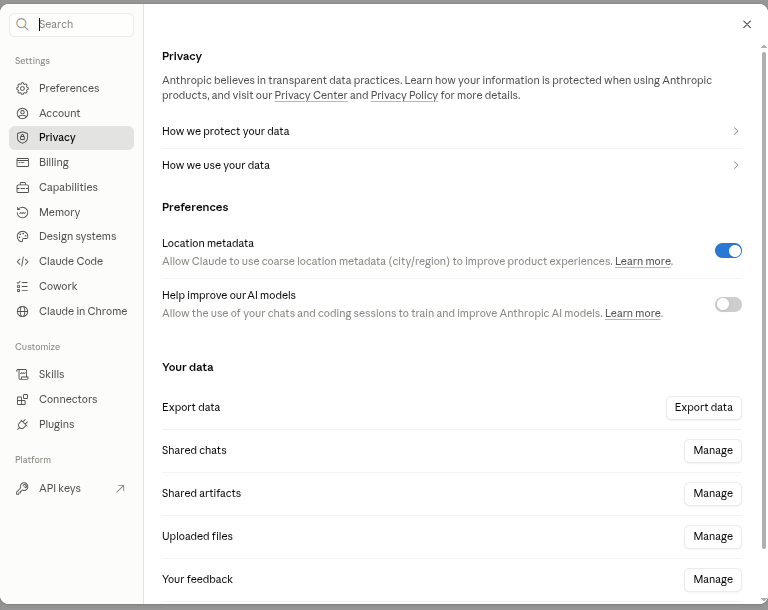This screenshot has height=610, width=768.
Task: Click Learn more under Location metadata
Action: (x=643, y=262)
